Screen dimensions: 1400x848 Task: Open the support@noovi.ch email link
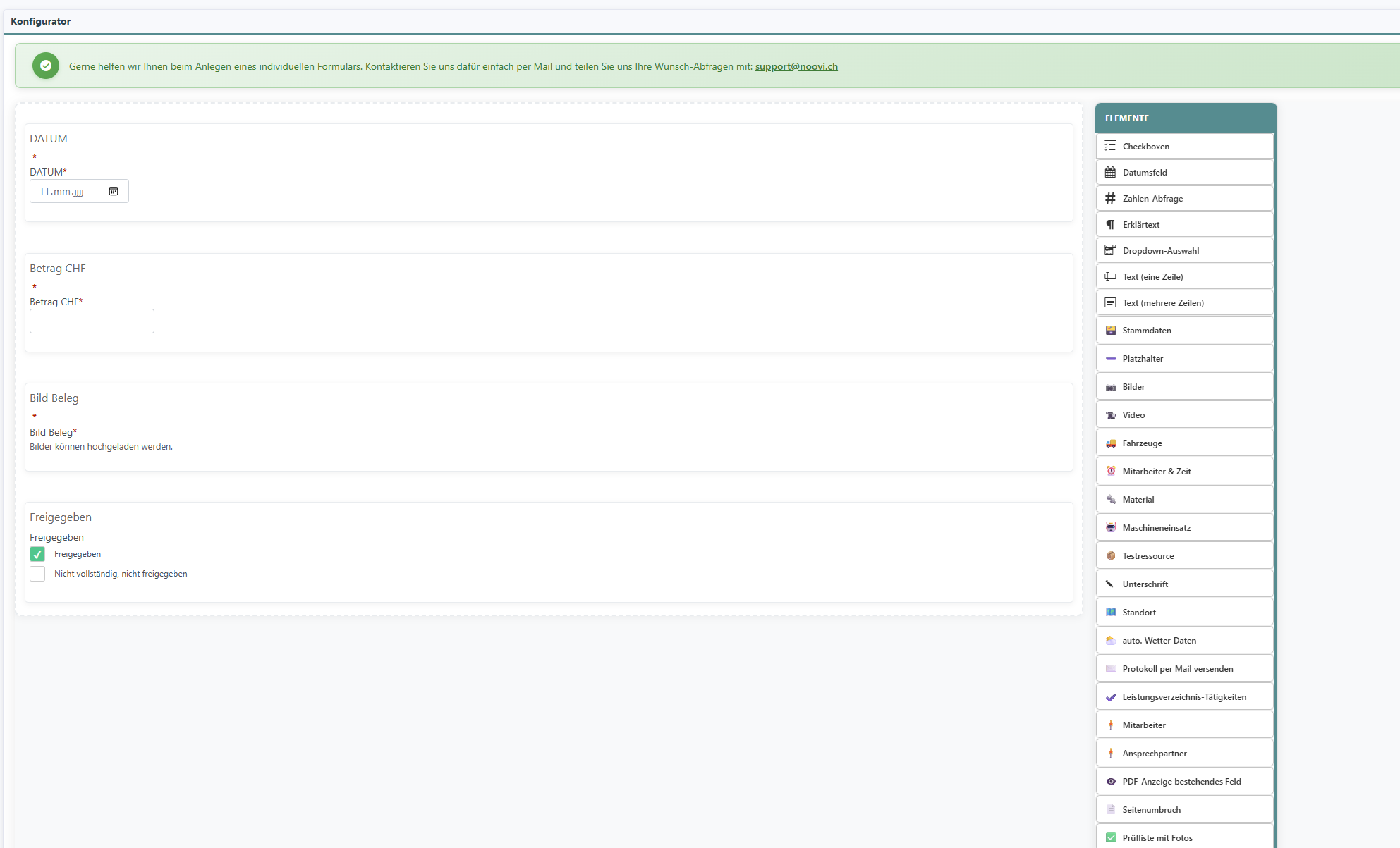(x=796, y=66)
